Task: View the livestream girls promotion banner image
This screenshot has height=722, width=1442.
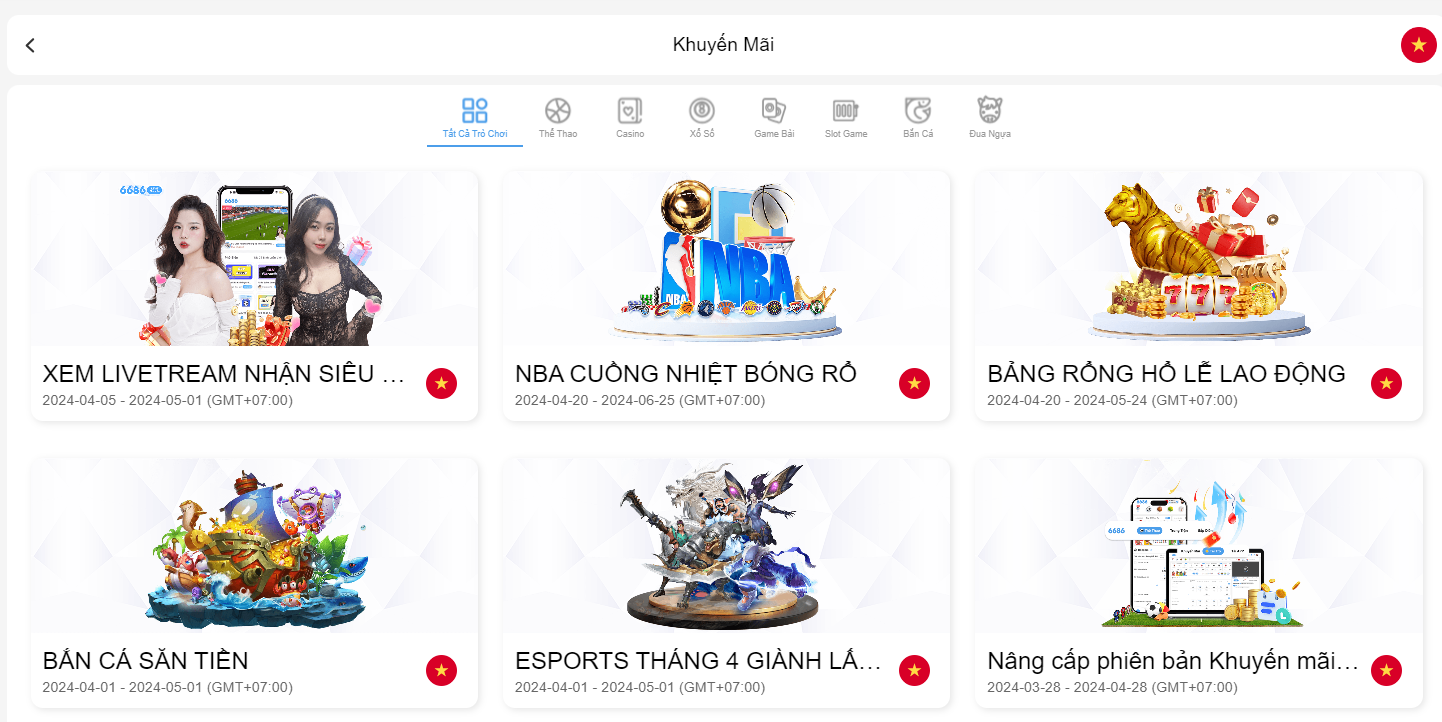Action: [254, 258]
